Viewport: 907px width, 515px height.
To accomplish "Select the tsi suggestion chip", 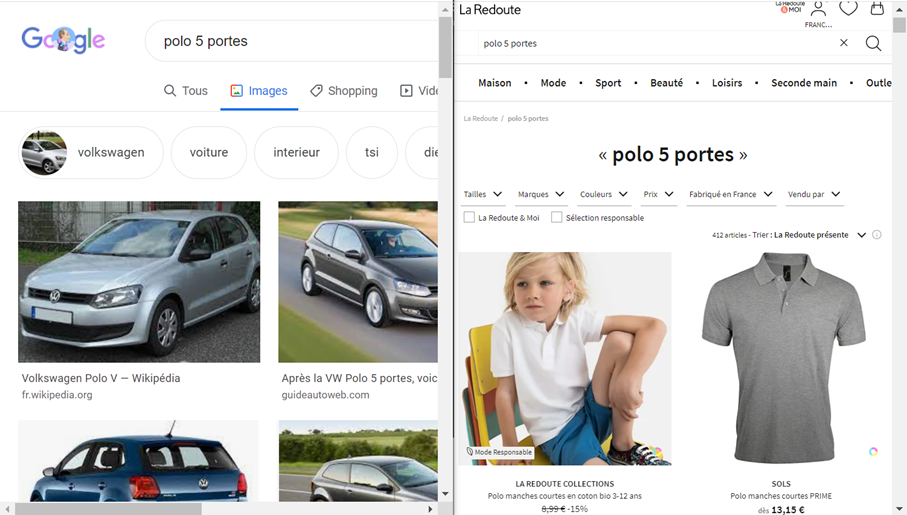I will coord(372,152).
